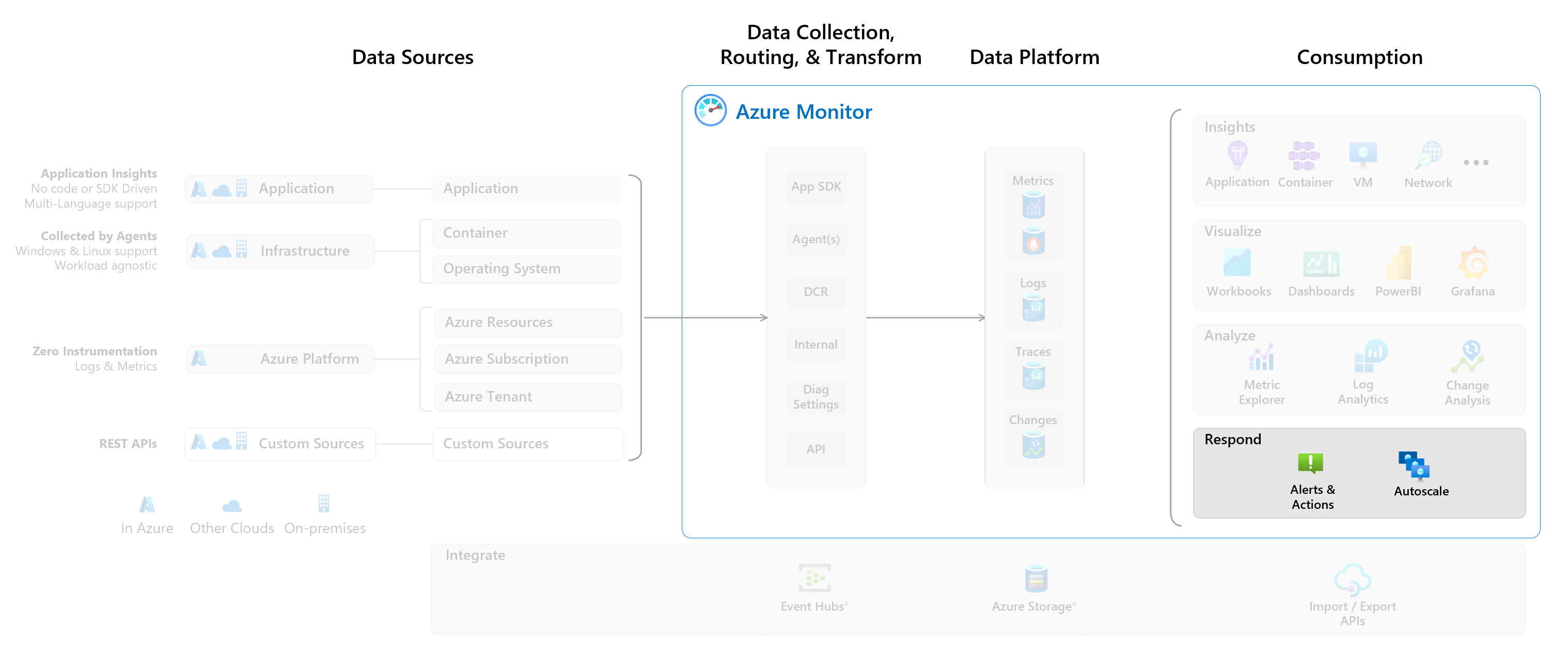The width and height of the screenshot is (1568, 654).
Task: Click the 'Application Insights' description label
Action: [x=99, y=174]
